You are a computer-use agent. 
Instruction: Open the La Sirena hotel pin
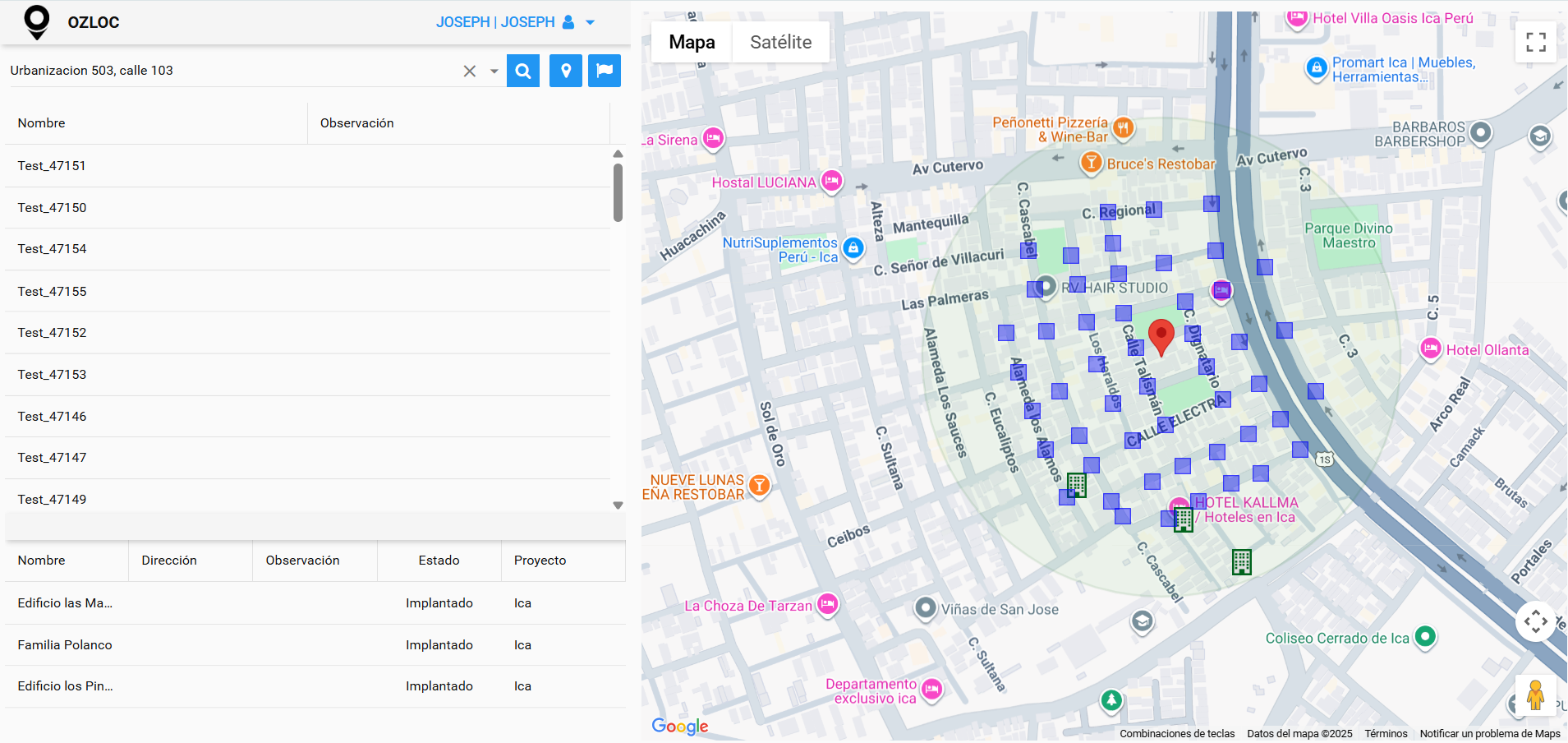(713, 138)
